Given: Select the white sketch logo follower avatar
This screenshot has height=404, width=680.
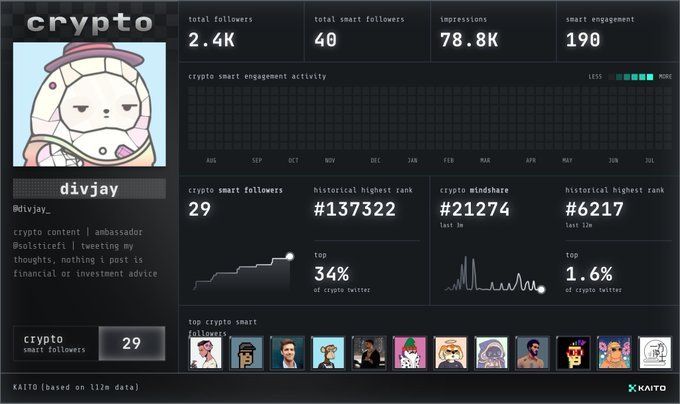Looking at the screenshot, I should [x=655, y=353].
